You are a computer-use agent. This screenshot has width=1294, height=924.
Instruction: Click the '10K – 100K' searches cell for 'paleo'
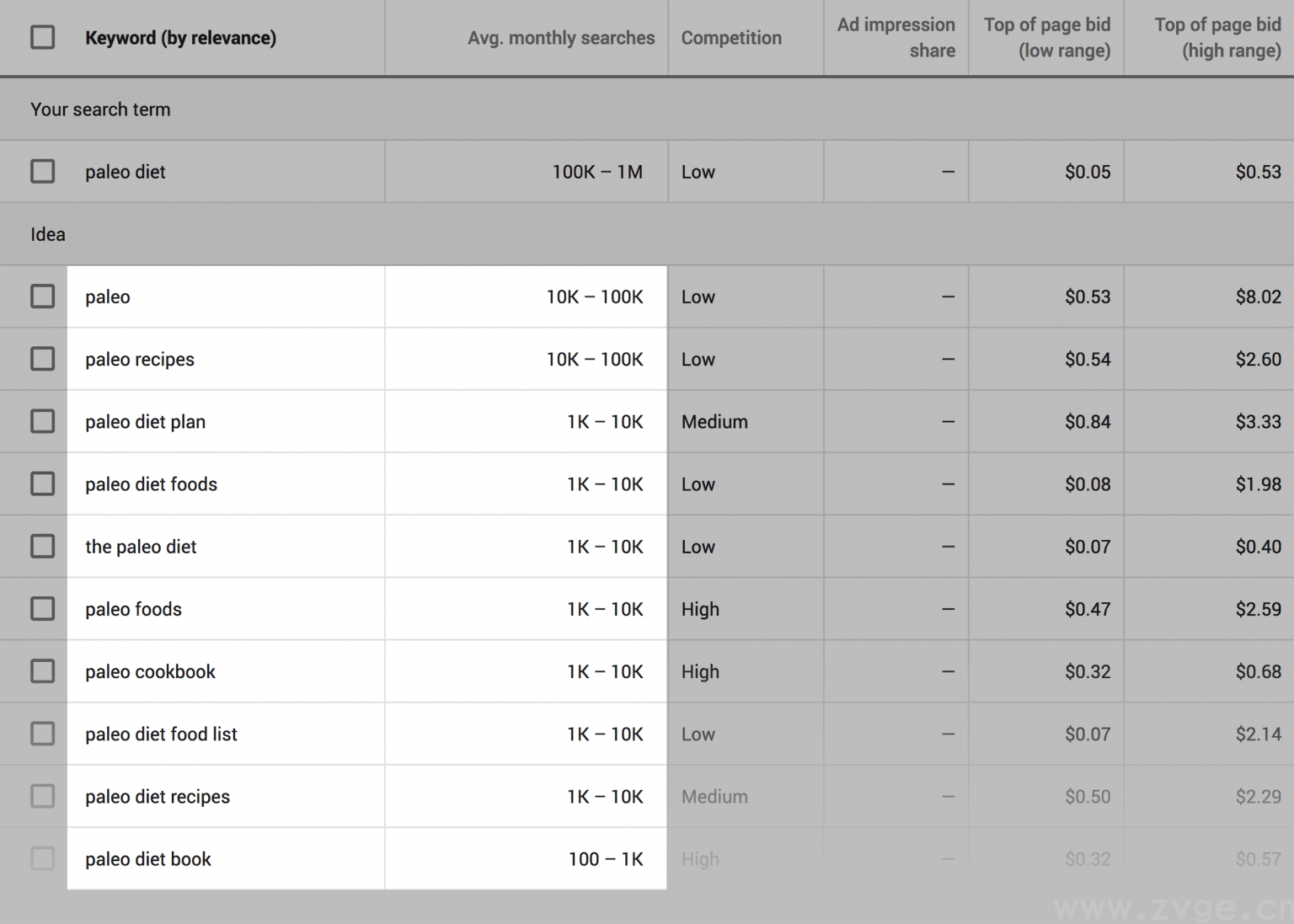point(594,296)
